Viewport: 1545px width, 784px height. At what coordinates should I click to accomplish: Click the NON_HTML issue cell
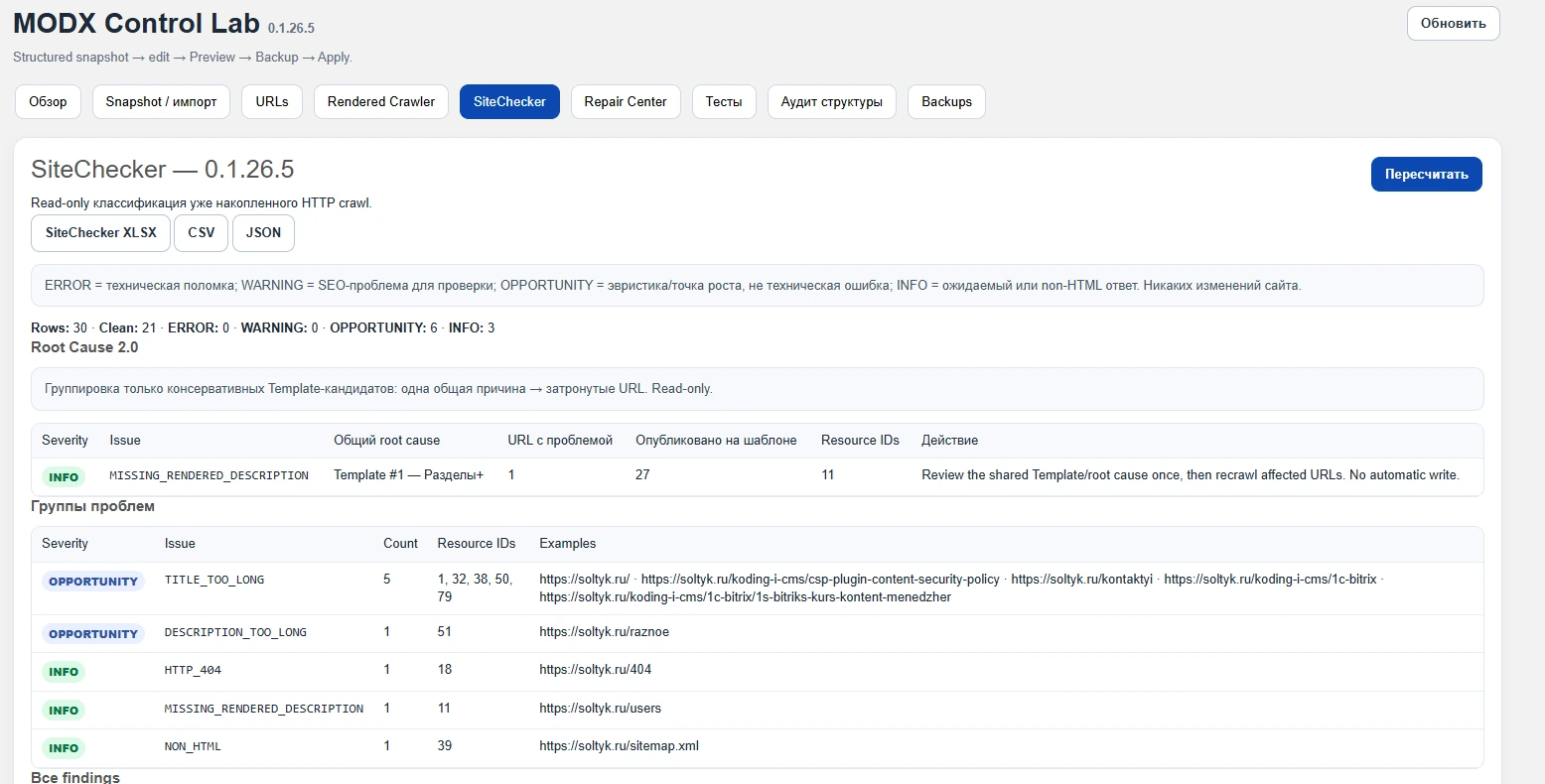point(193,746)
